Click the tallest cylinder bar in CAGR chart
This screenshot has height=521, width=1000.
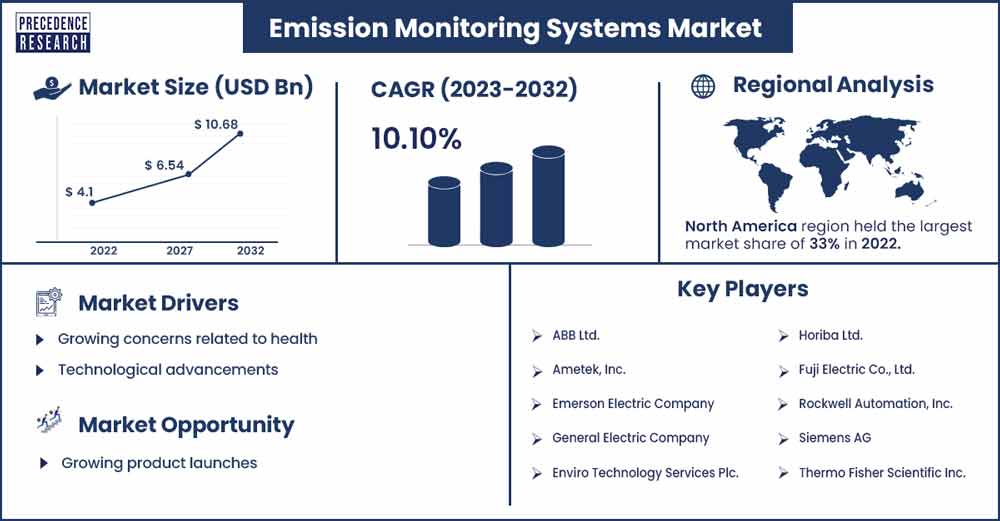(548, 196)
